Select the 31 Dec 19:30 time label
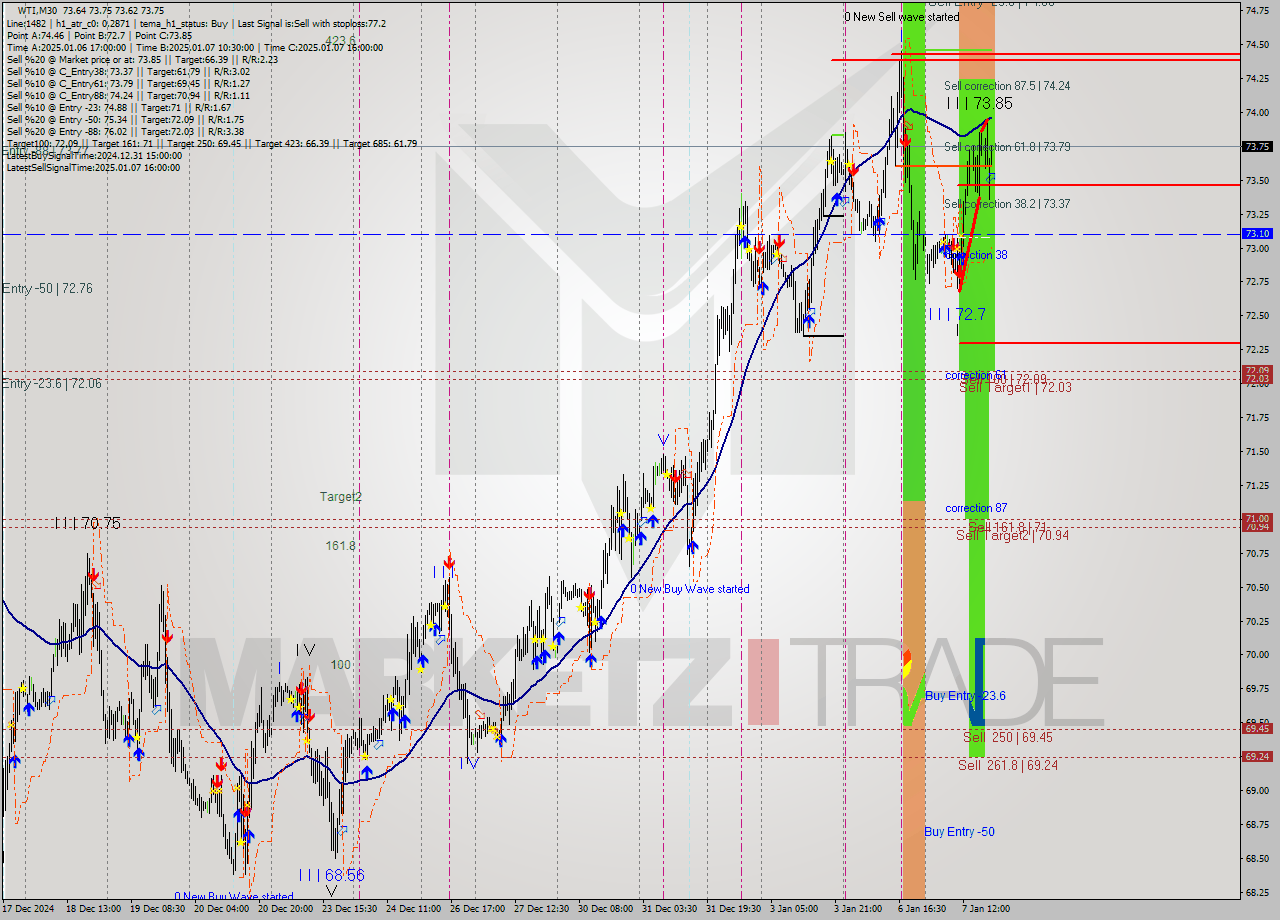 tap(734, 909)
